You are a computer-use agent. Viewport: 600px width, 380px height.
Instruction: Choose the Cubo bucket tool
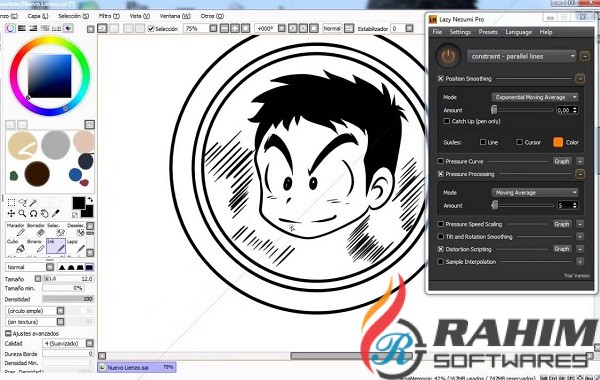pyautogui.click(x=16, y=246)
